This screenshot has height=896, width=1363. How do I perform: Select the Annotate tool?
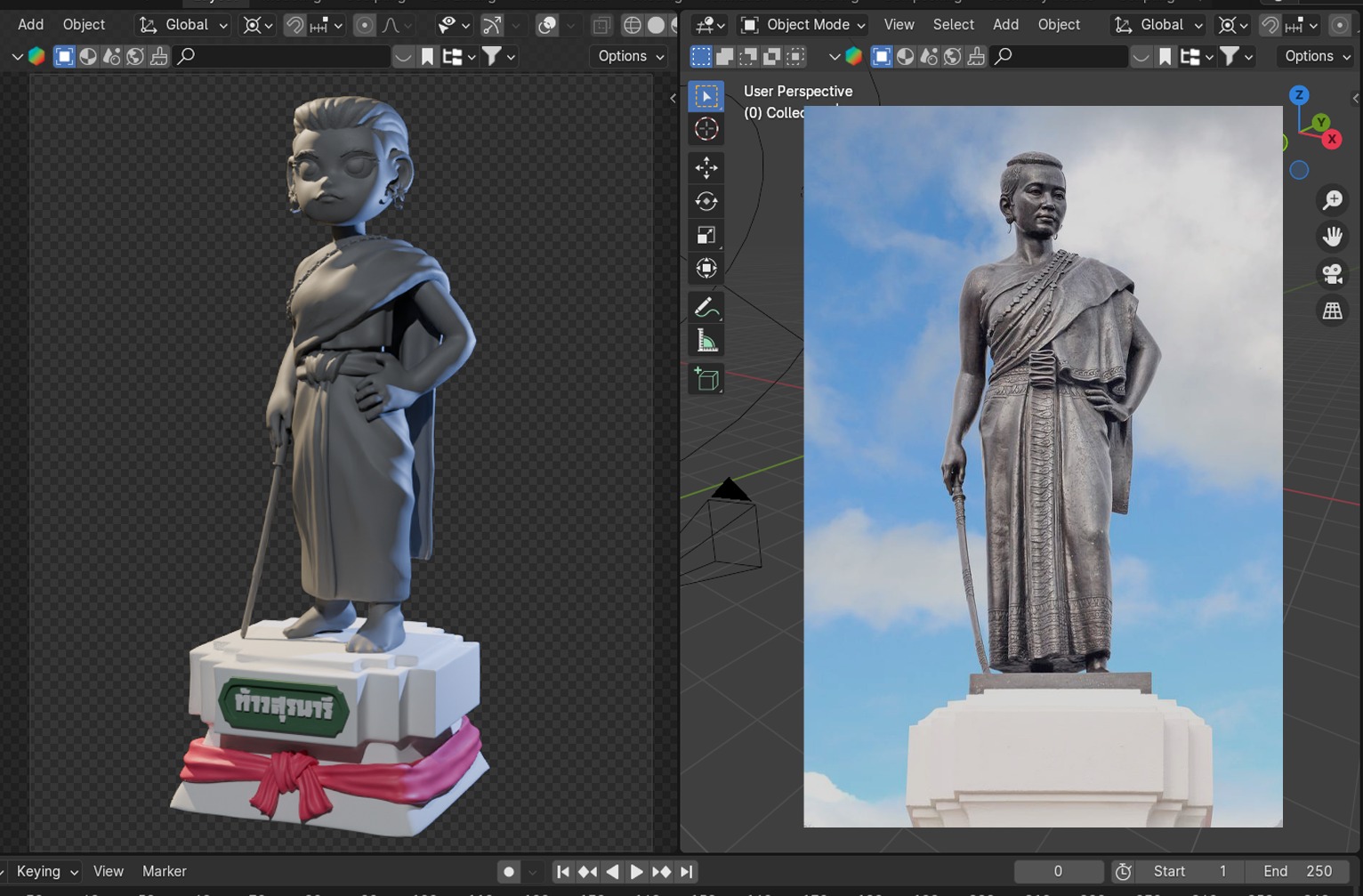tap(706, 308)
